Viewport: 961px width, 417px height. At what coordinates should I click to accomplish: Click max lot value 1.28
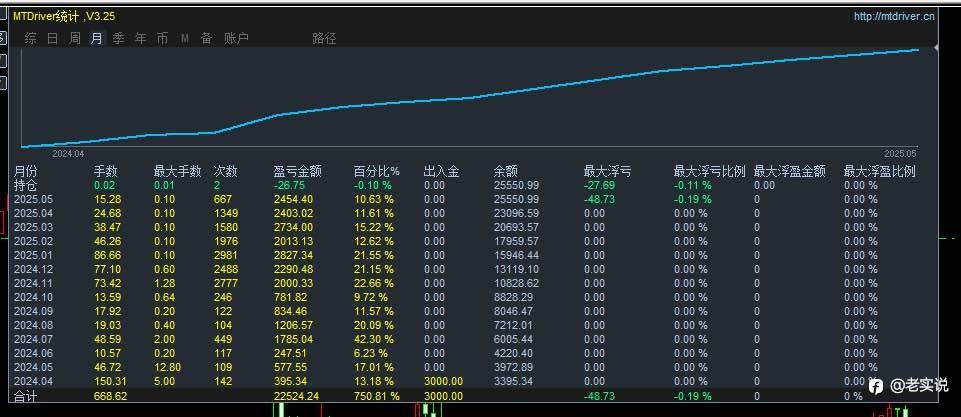pos(164,283)
